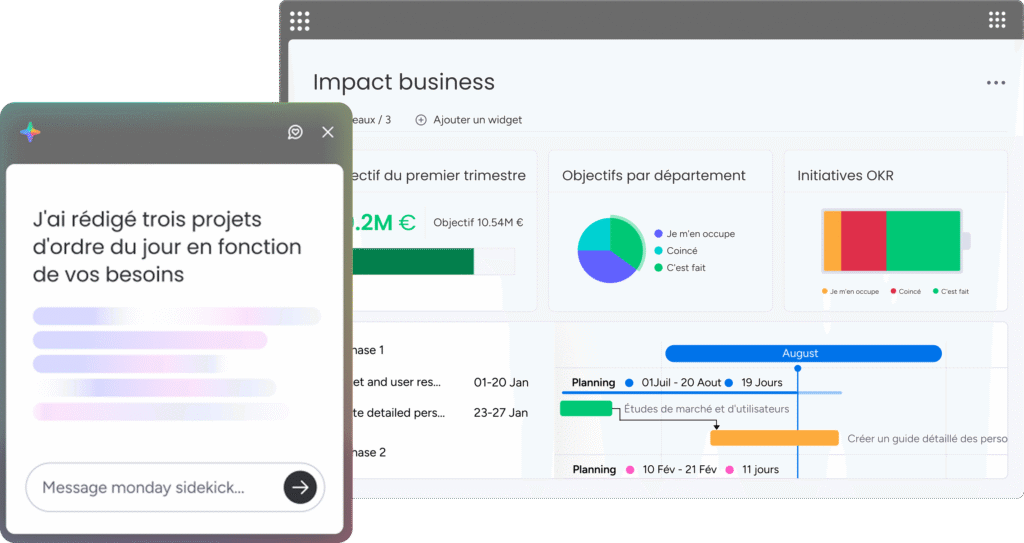Click the 19 Jours duration label
The width and height of the screenshot is (1024, 543).
click(x=761, y=383)
